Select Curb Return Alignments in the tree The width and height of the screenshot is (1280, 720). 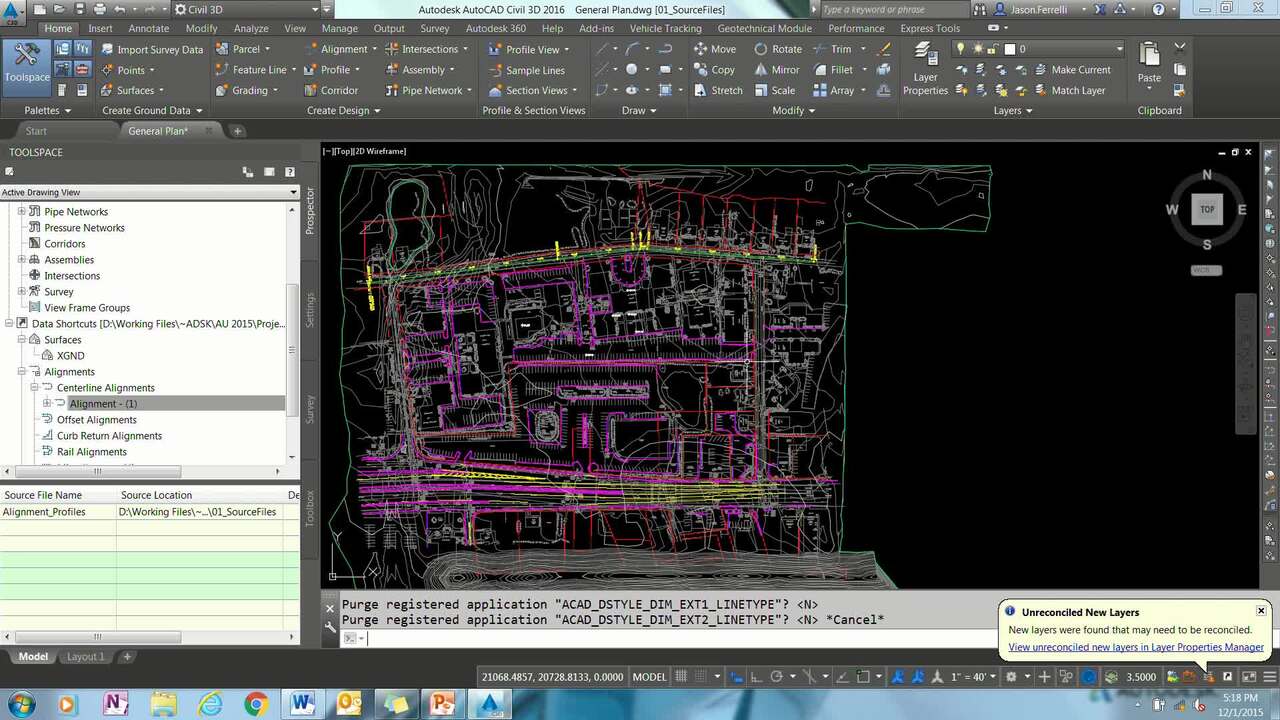pos(109,436)
